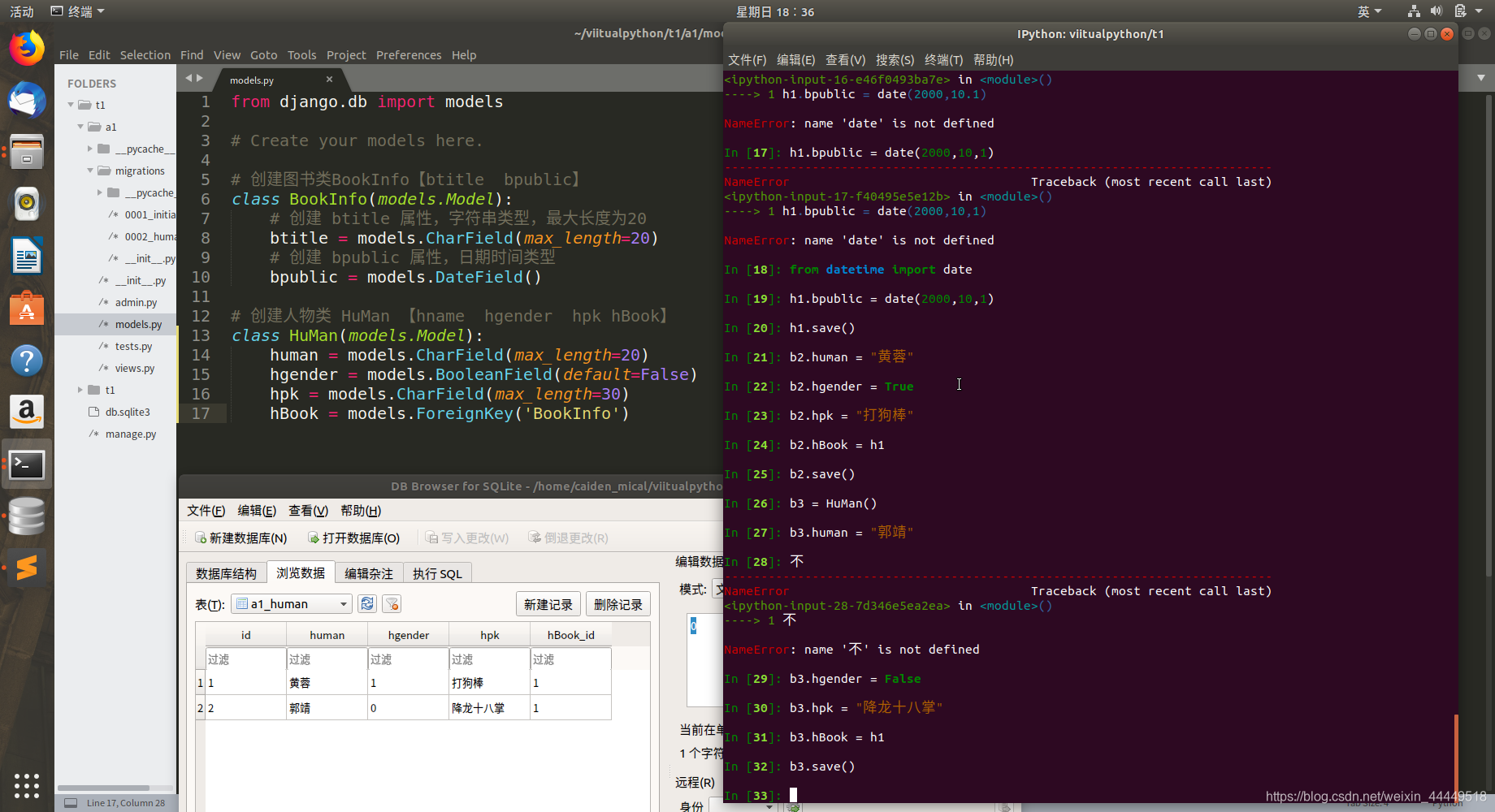Open LibreOffice Writer from the dock
The height and width of the screenshot is (812, 1495).
27,257
